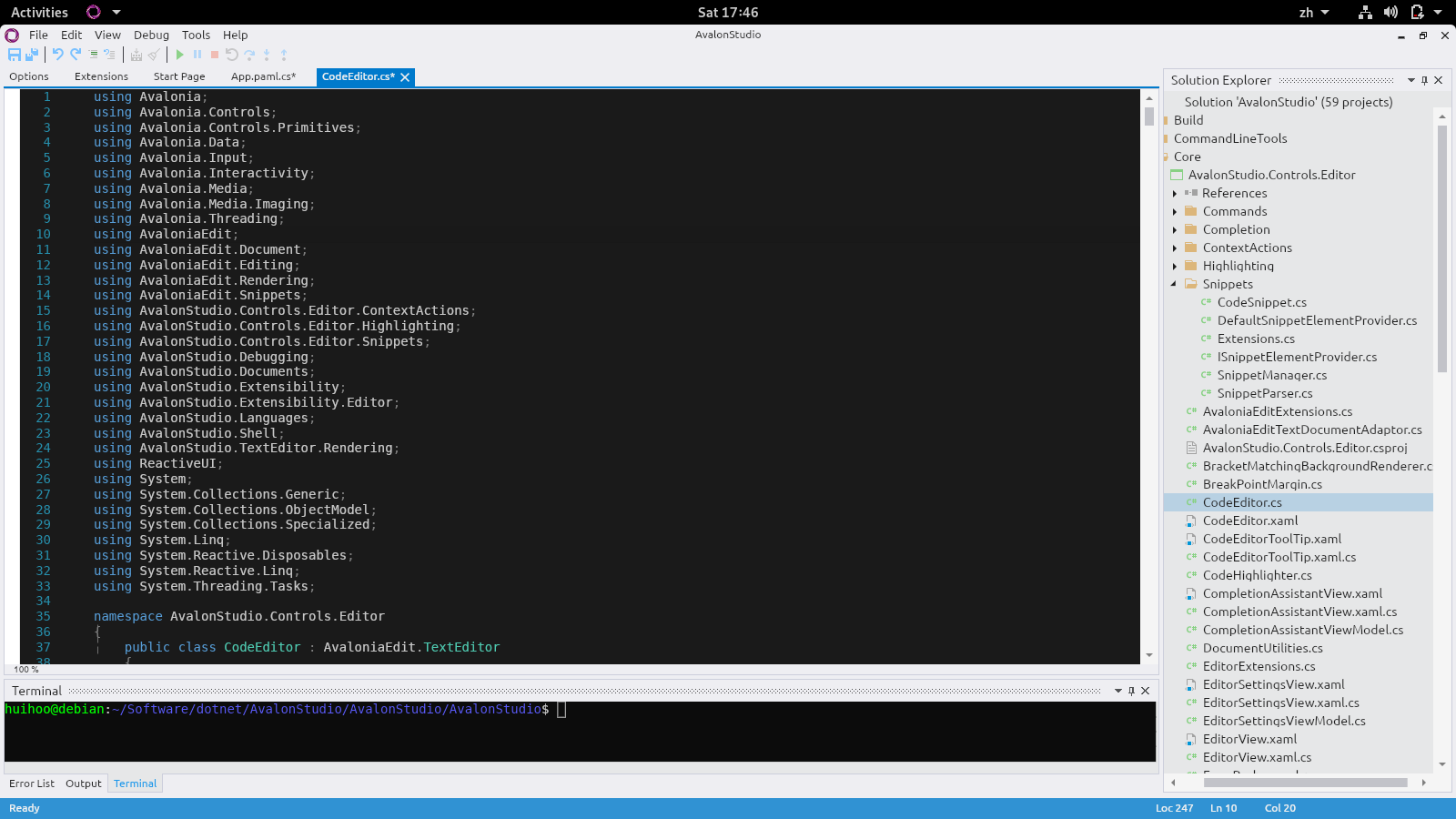Switch to the Error List tab
Image resolution: width=1456 pixels, height=819 pixels.
32,784
